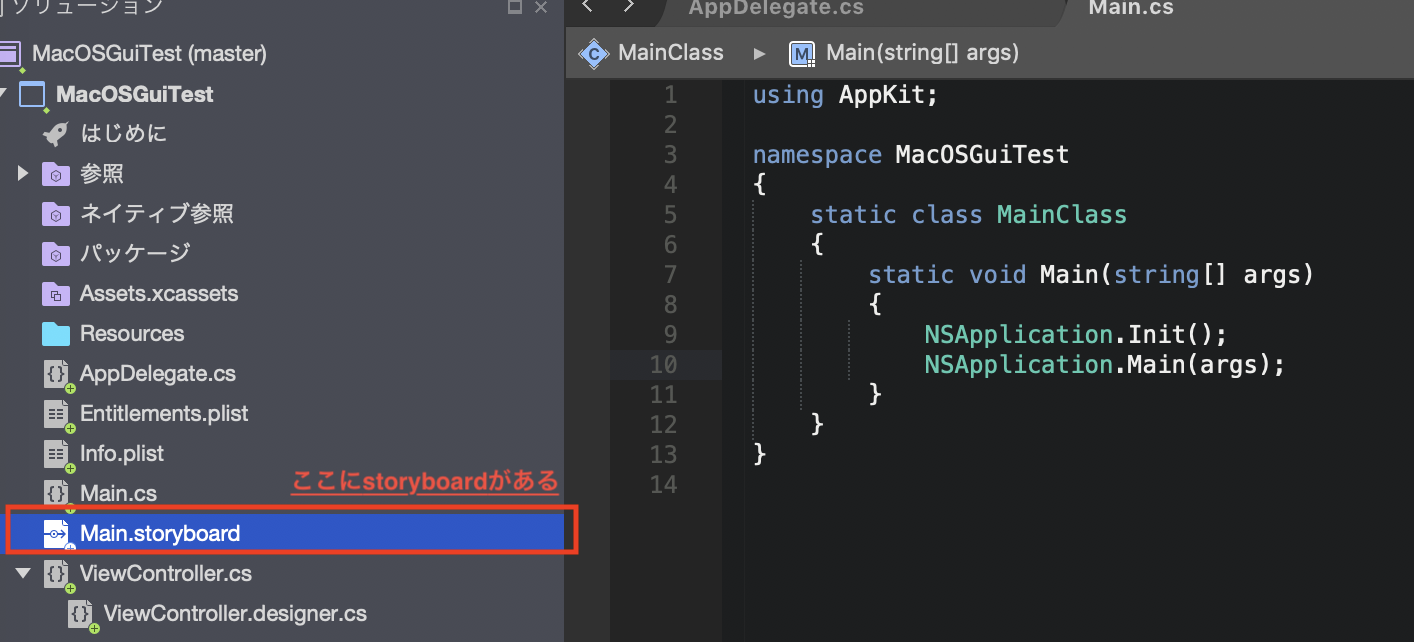The width and height of the screenshot is (1414, 642).
Task: Collapse the MacOSGuiTest project node
Action: point(4,94)
